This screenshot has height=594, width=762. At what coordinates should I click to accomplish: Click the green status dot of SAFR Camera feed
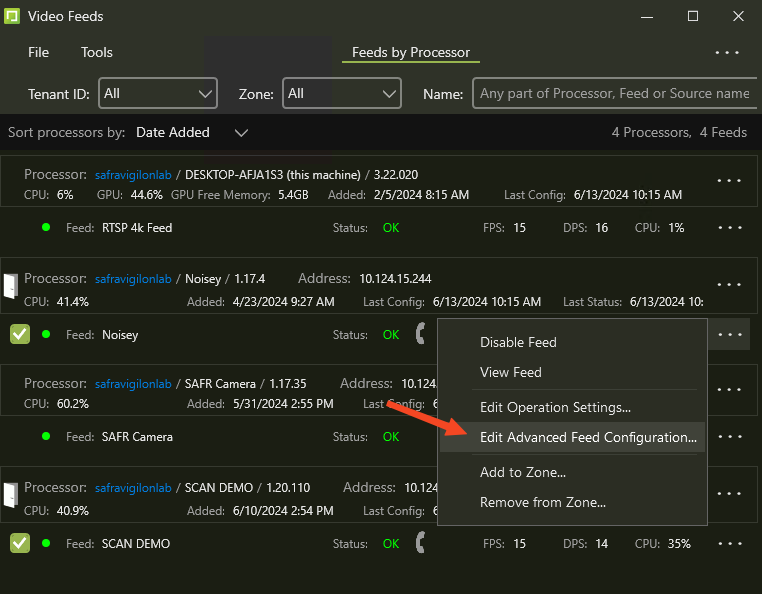tap(46, 436)
